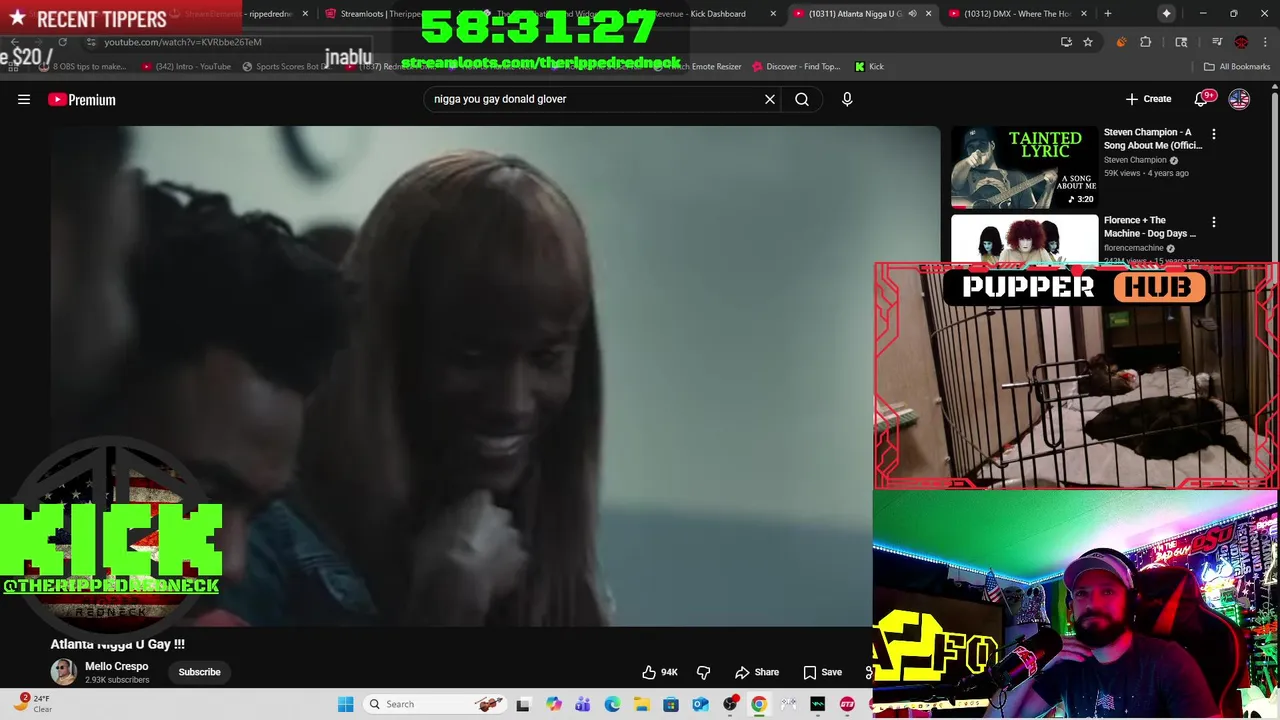Click the sparkle icon in the tab strip
1280x720 pixels.
[1166, 14]
